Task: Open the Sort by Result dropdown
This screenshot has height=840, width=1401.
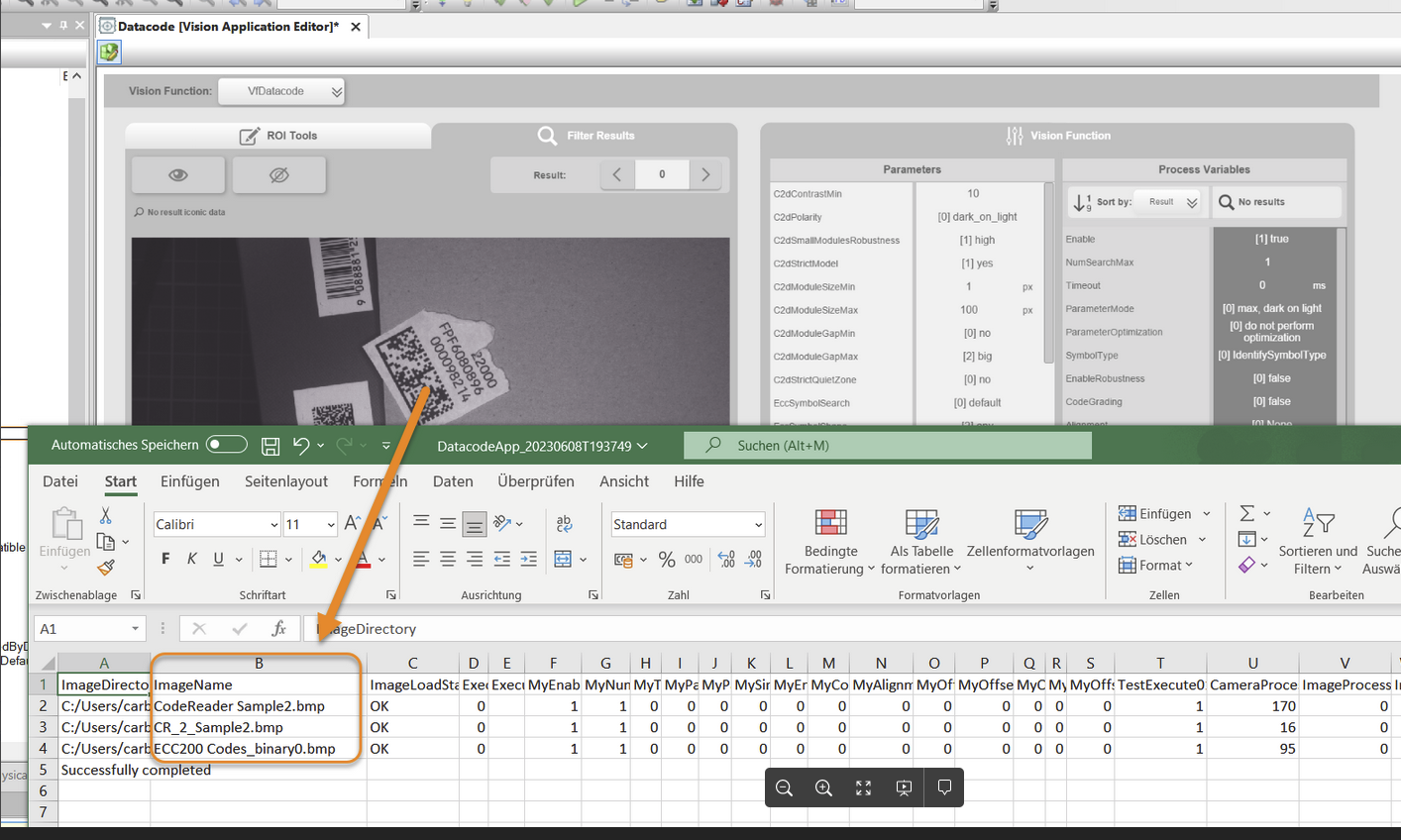Action: [x=1169, y=202]
